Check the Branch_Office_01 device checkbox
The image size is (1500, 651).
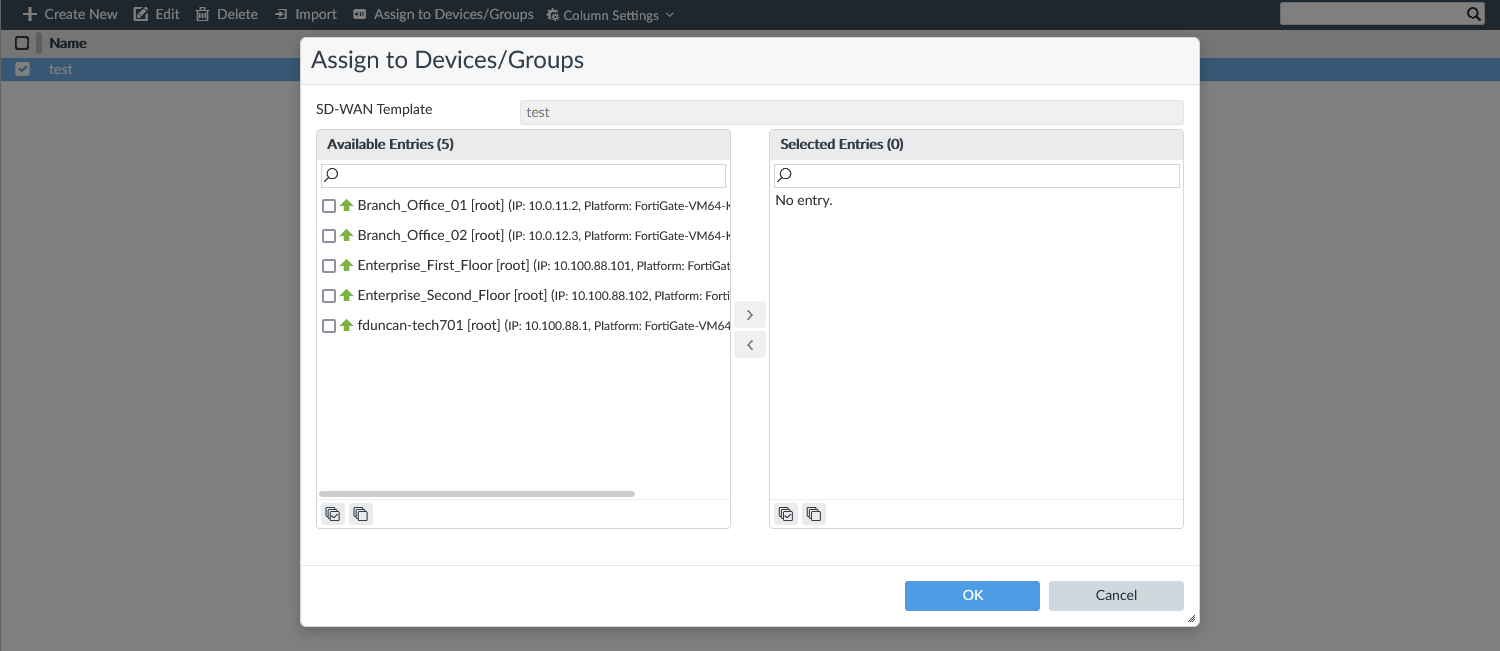[x=329, y=206]
